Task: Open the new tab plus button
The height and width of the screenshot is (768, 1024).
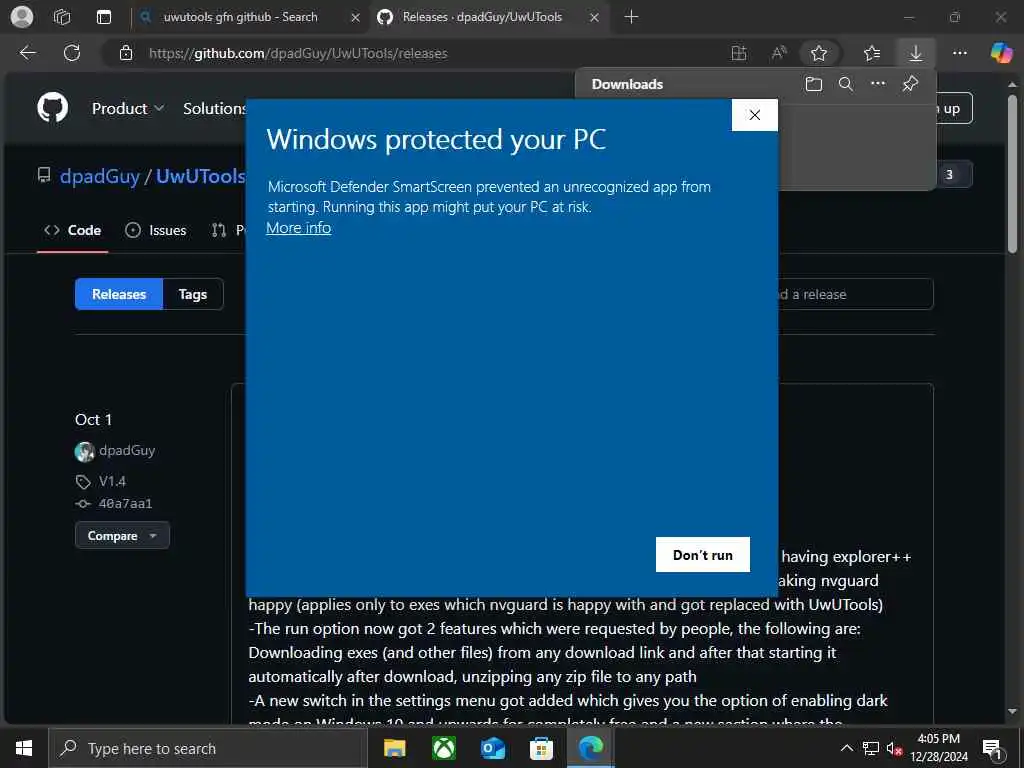Action: pyautogui.click(x=631, y=17)
